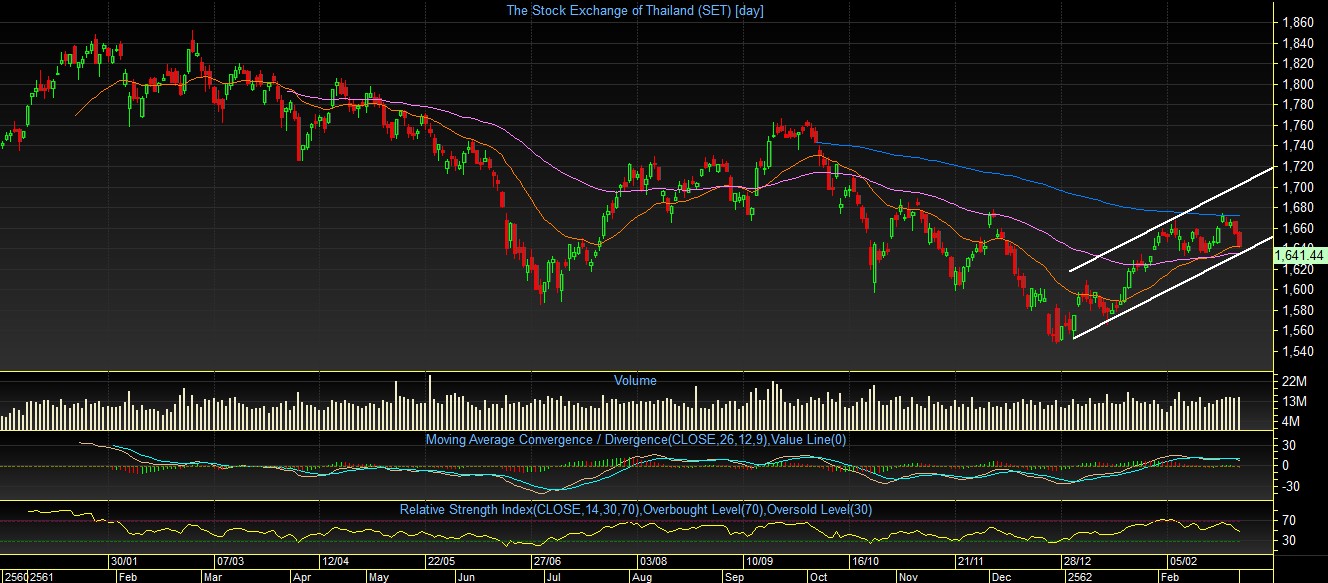
Task: Click the 1,580 price axis label
Action: tap(1297, 310)
